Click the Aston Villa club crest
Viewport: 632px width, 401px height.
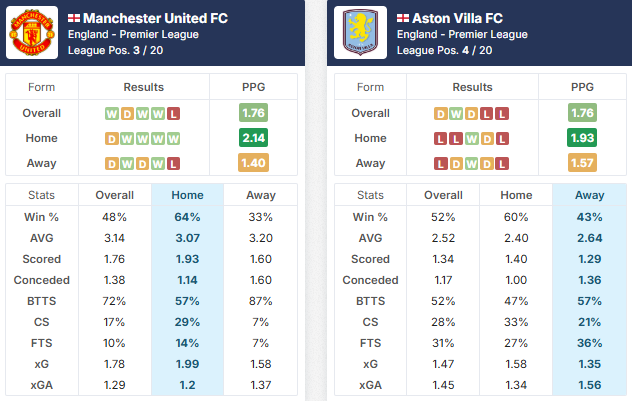(361, 35)
